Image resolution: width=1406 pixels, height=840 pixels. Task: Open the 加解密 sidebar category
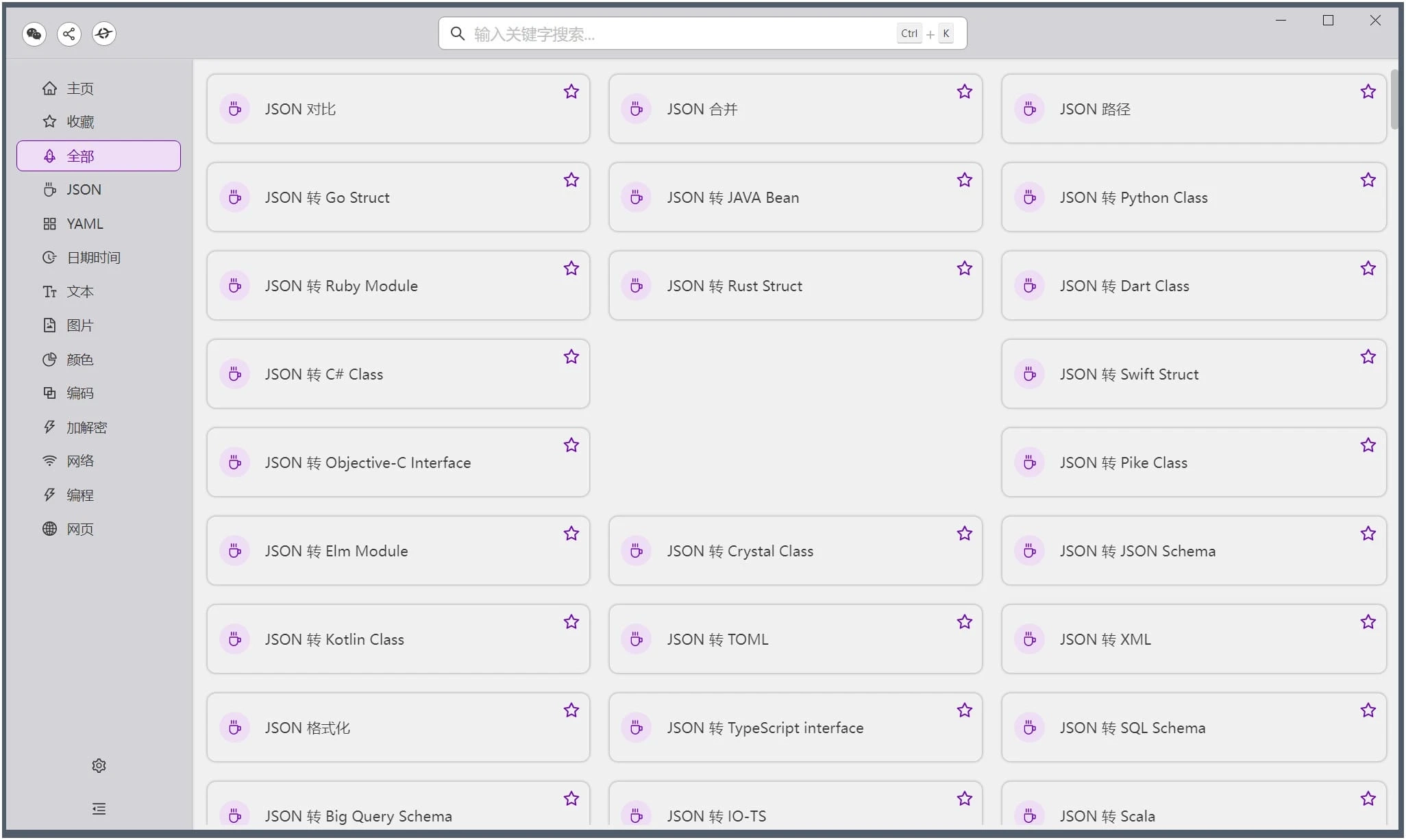click(x=86, y=428)
